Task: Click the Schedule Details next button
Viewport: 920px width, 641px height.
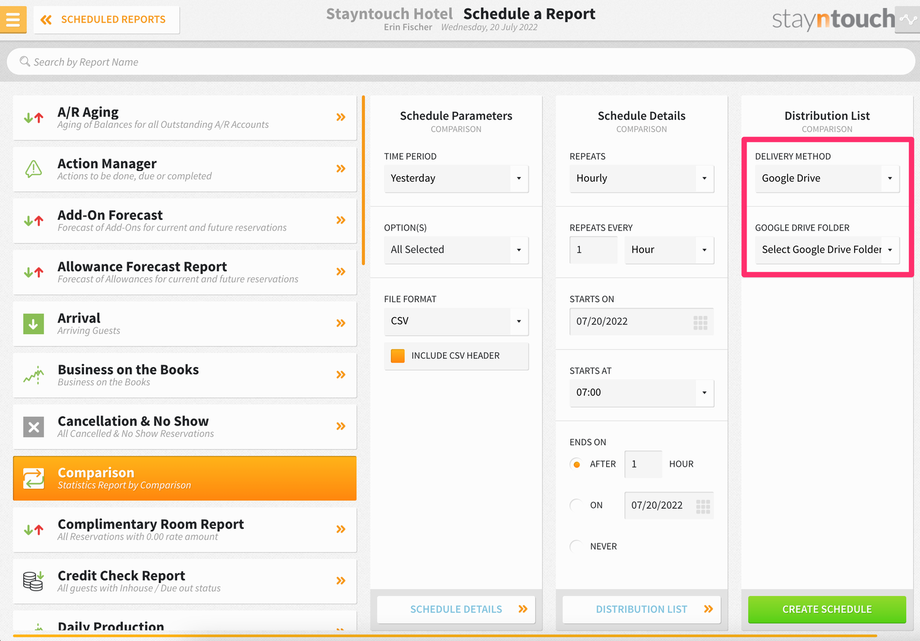Action: pyautogui.click(x=456, y=609)
